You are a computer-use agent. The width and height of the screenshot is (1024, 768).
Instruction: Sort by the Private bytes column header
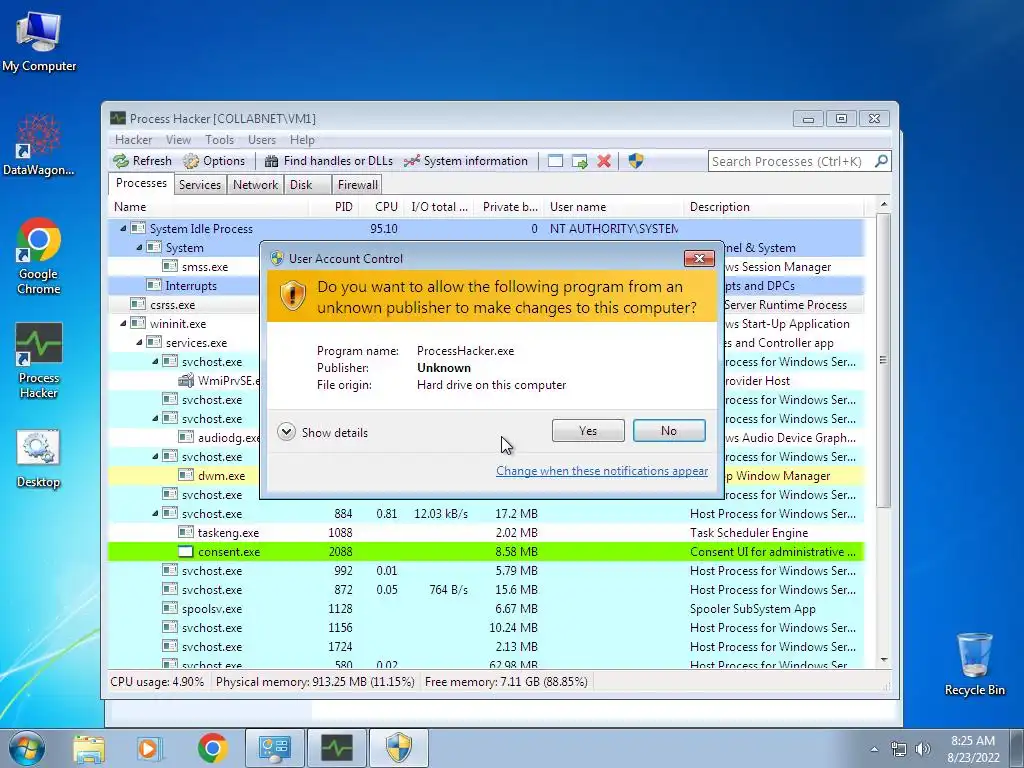click(509, 206)
